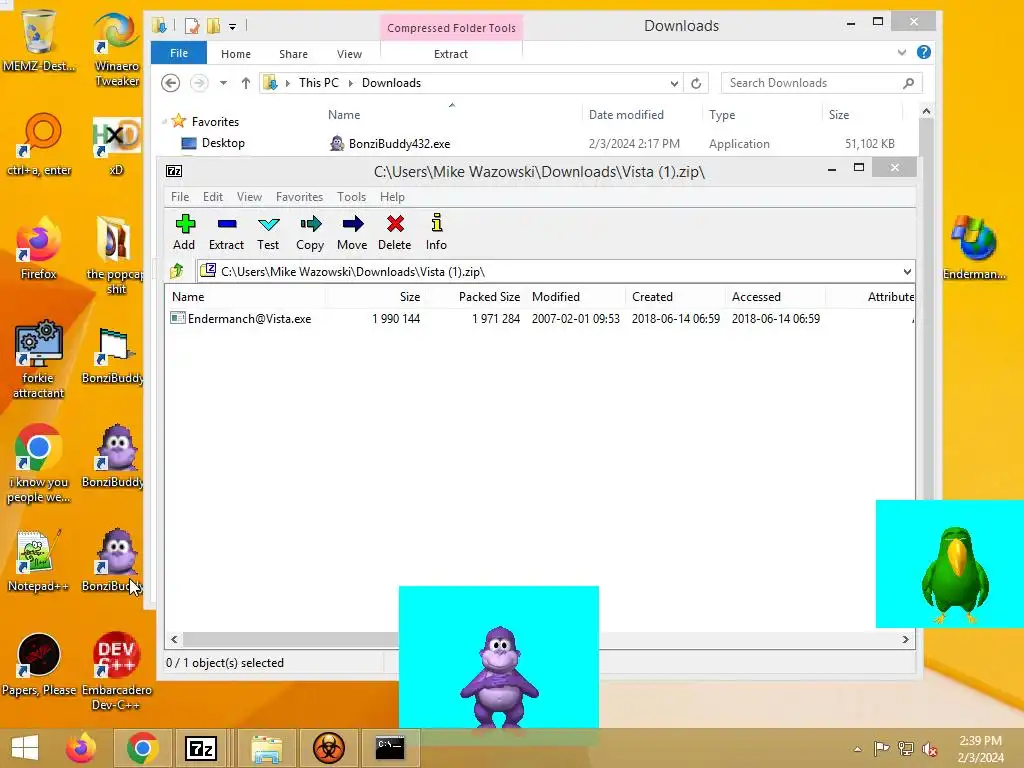
Task: Expand the 7-Zip address path dropdown
Action: pyautogui.click(x=907, y=272)
